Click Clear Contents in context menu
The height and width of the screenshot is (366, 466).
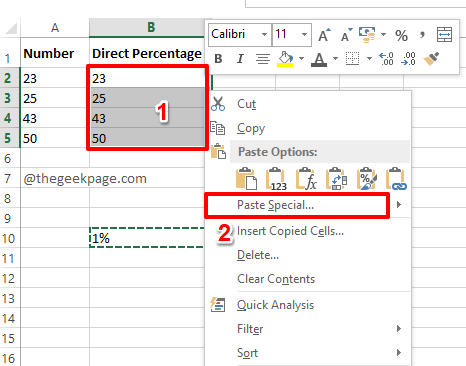[x=276, y=279]
